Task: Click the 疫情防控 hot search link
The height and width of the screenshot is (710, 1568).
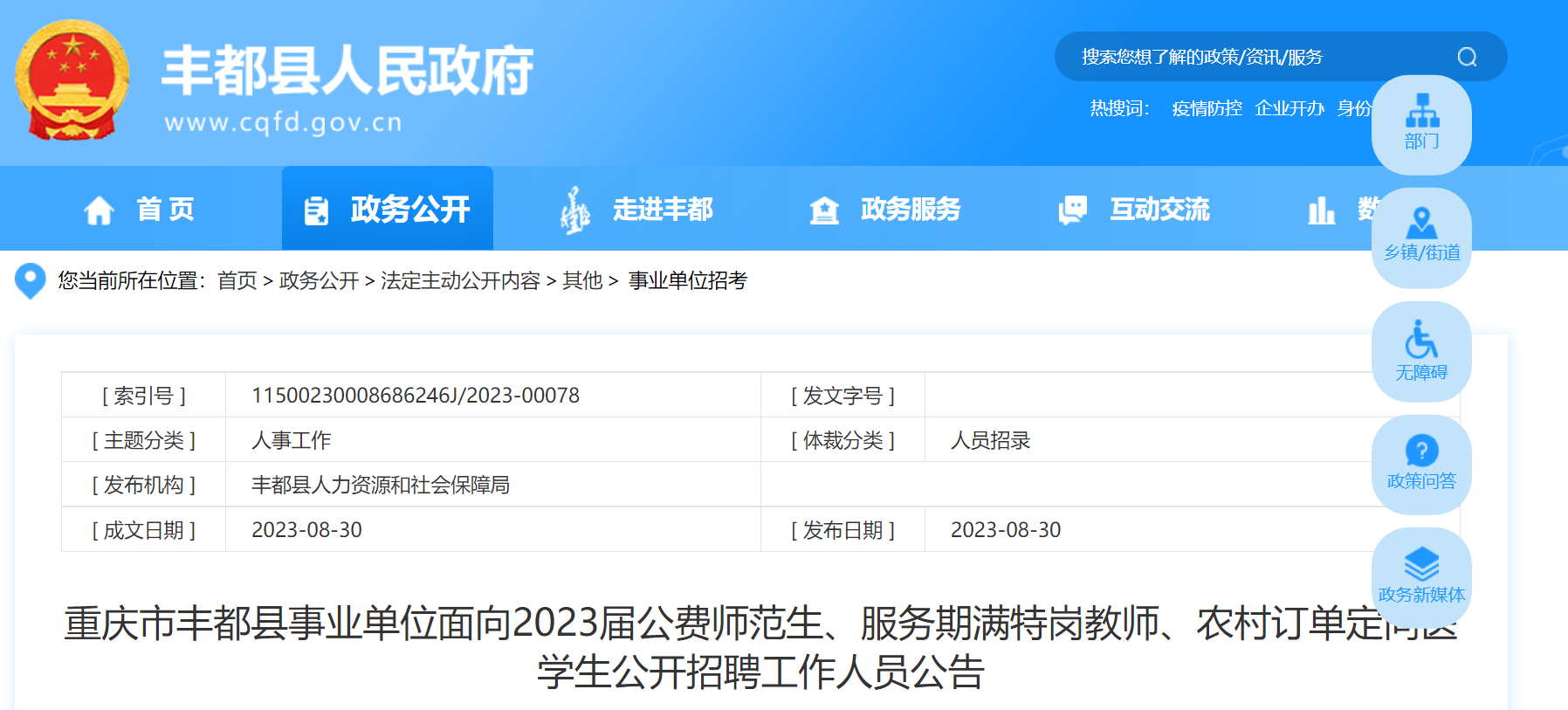Action: [x=1207, y=108]
